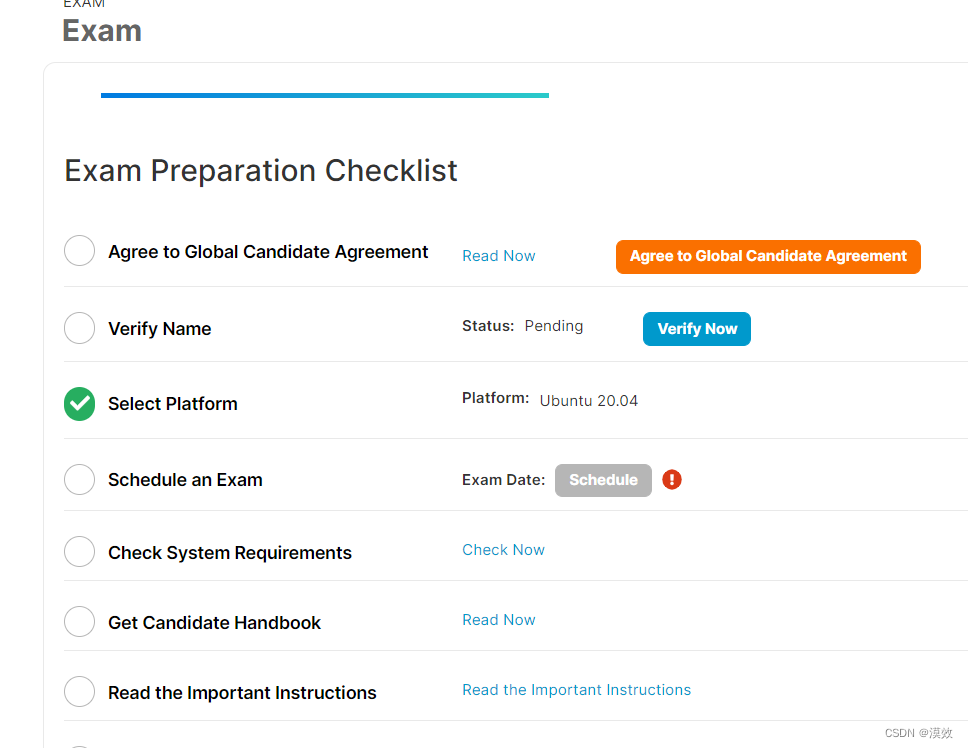This screenshot has height=748, width=968.
Task: Click the Select Platform item label
Action: tap(173, 404)
